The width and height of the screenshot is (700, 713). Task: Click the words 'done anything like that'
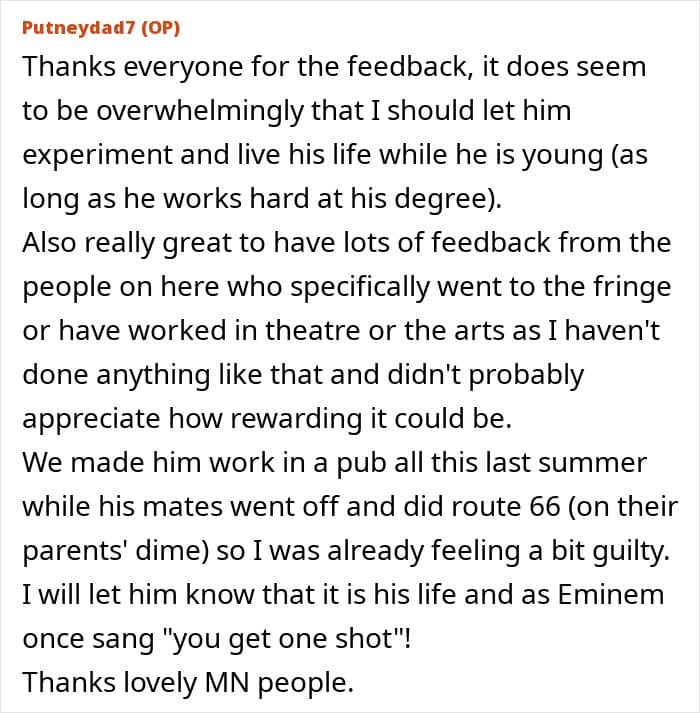(176, 373)
